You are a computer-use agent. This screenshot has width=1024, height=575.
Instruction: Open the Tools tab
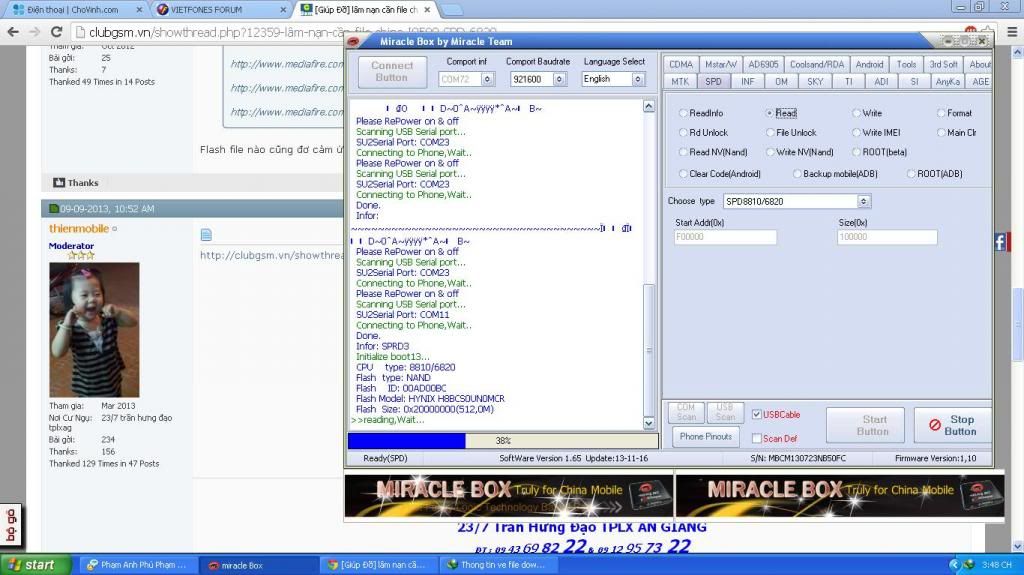point(906,64)
